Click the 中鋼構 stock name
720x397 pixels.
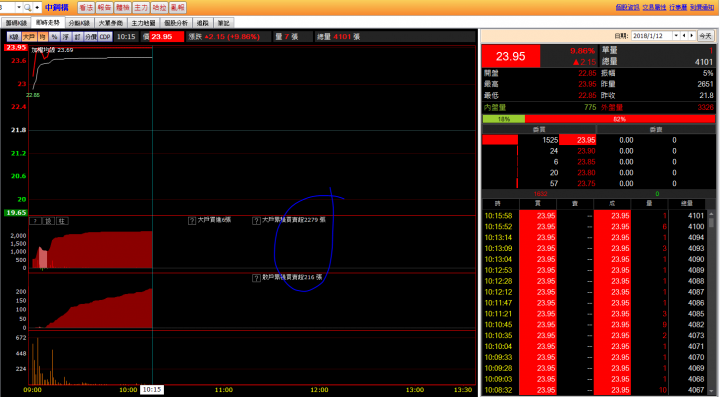(57, 7)
